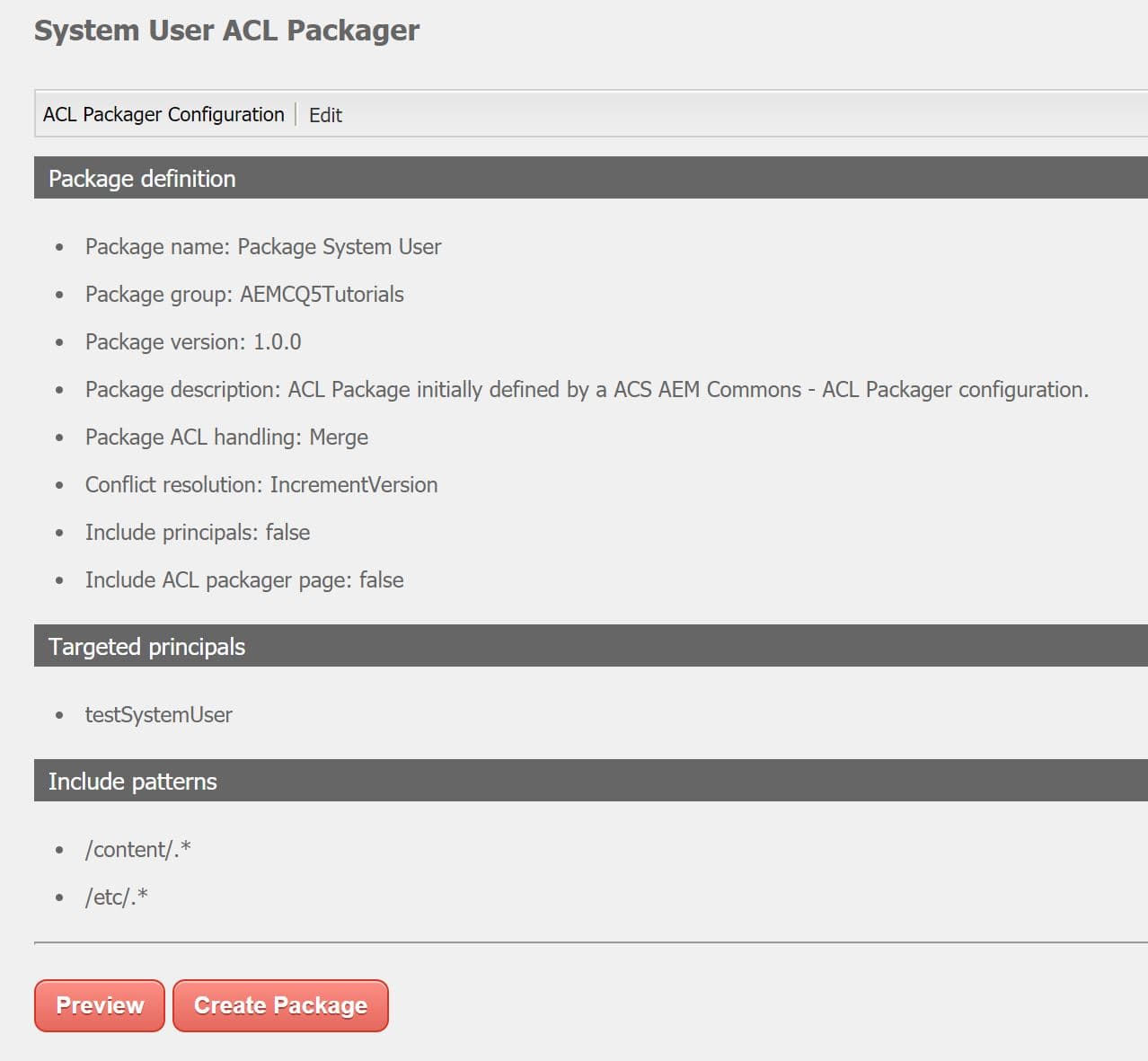The image size is (1148, 1061).
Task: Click the Include ACL packager page entry
Action: (244, 579)
